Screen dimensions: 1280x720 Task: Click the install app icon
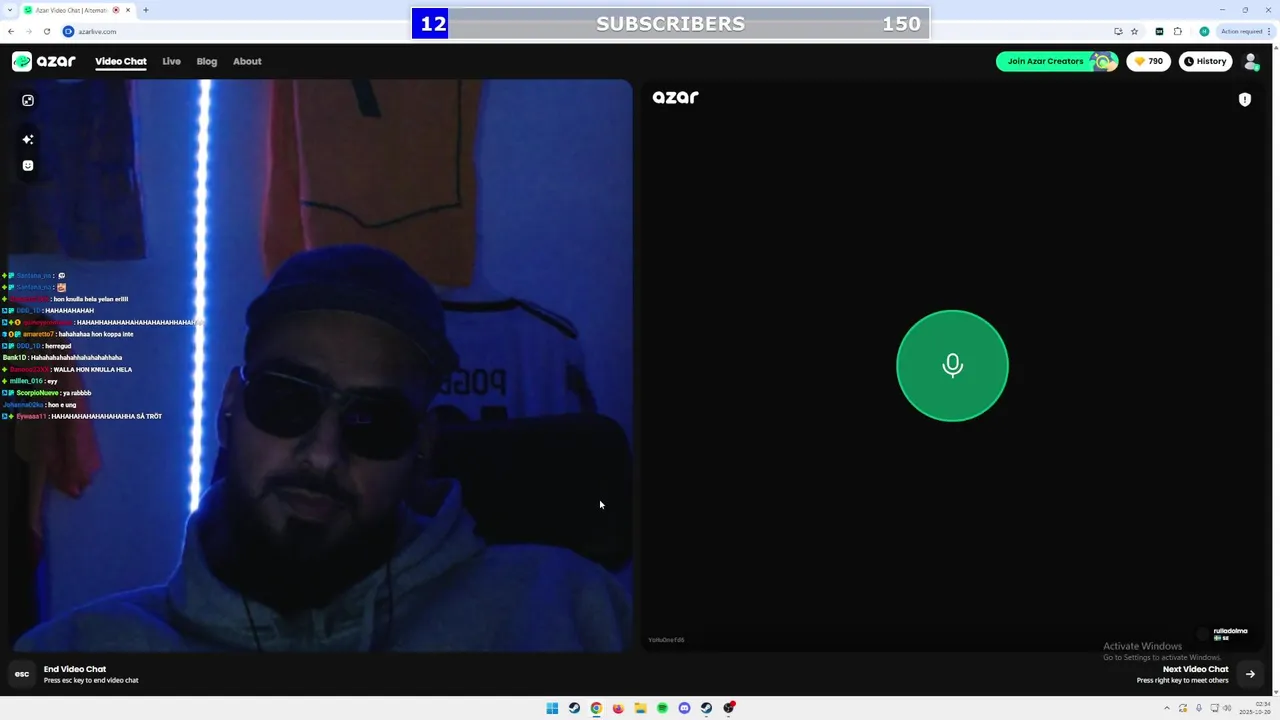click(1118, 31)
